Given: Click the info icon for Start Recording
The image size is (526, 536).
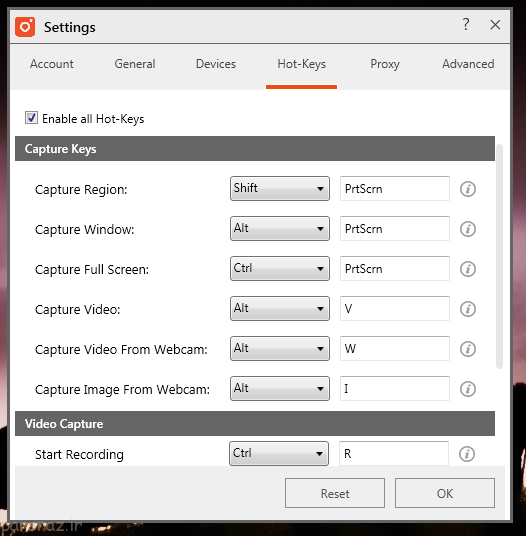Looking at the screenshot, I should [467, 454].
